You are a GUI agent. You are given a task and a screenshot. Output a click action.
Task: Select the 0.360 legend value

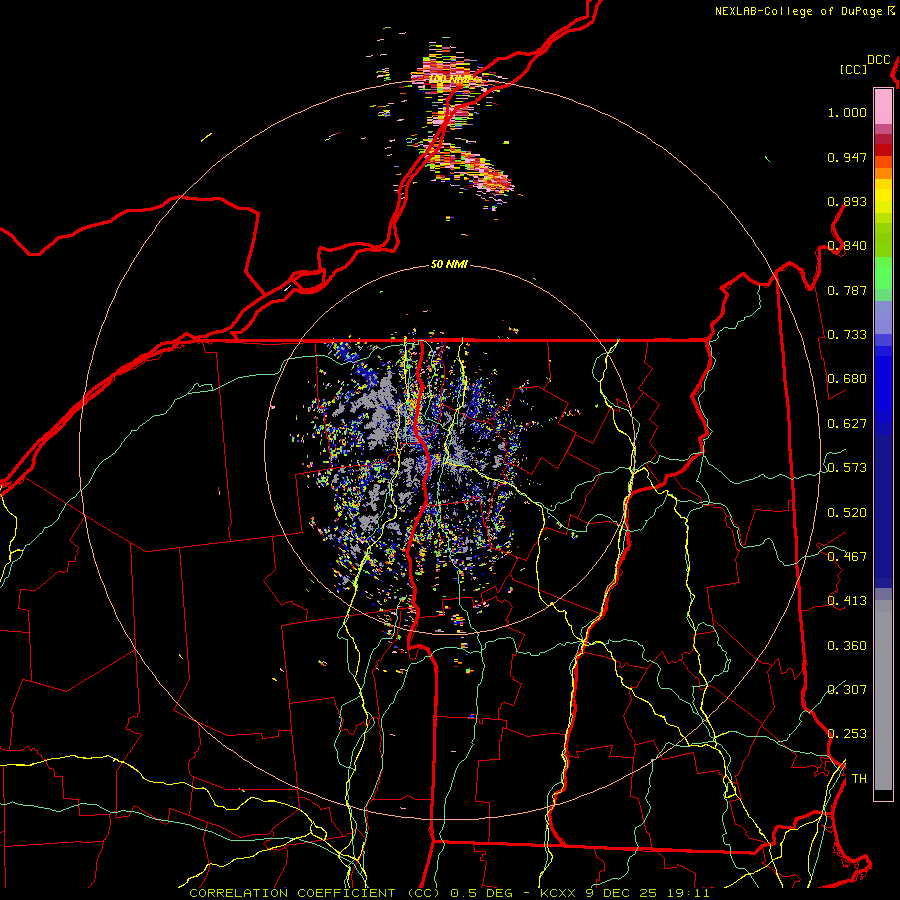click(847, 646)
